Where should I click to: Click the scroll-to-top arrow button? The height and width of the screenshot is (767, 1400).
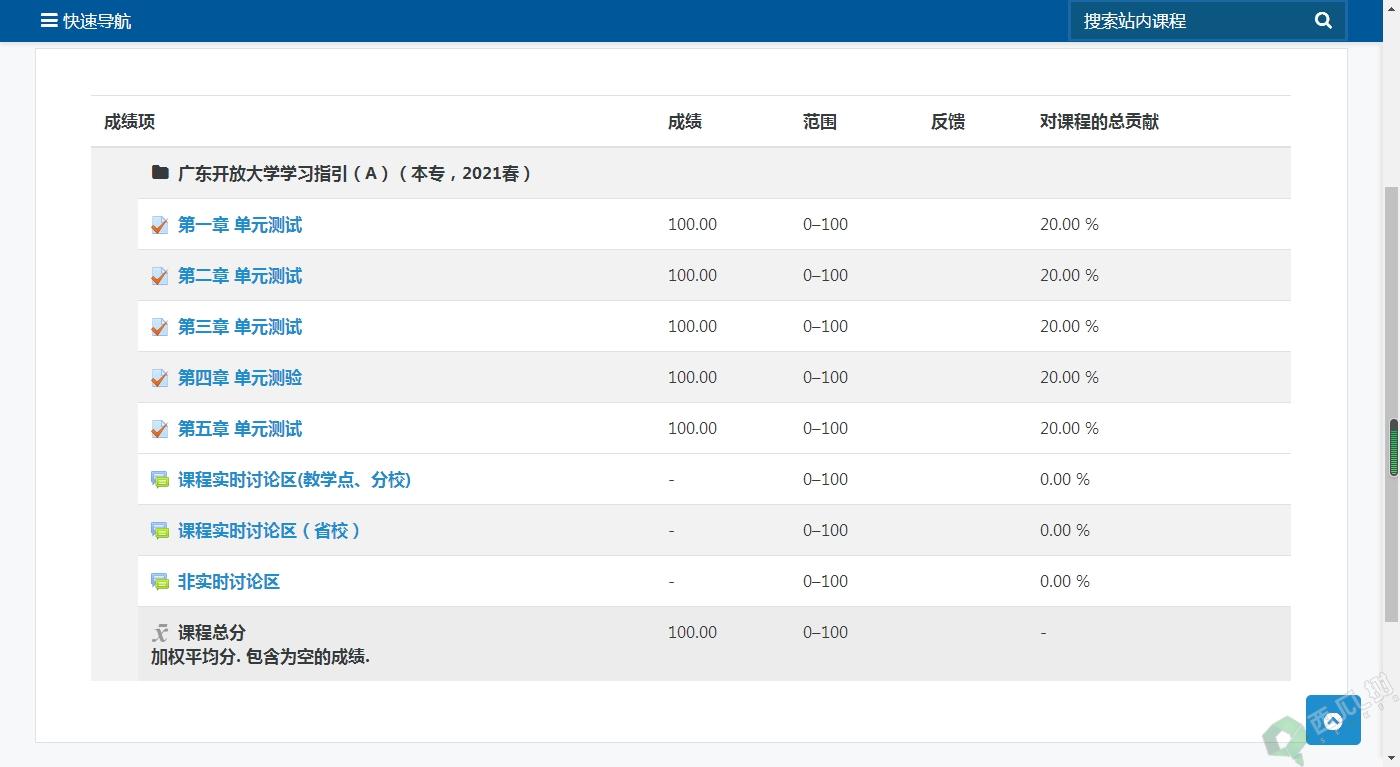1332,721
